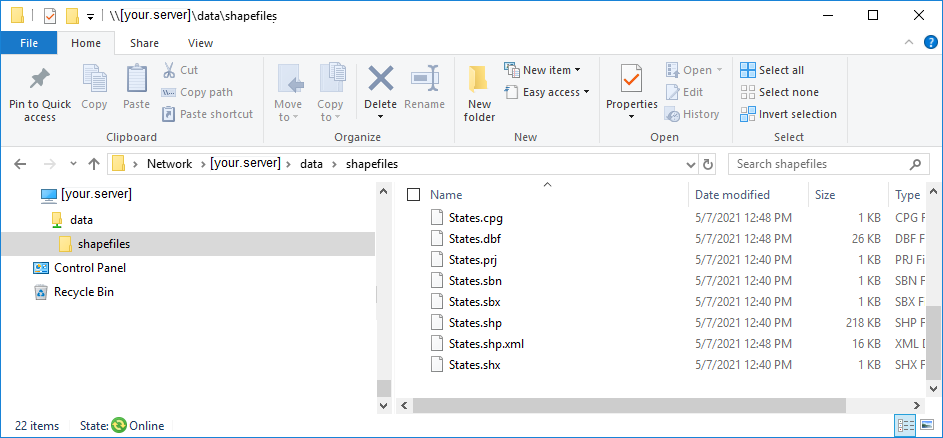Click the Rename icon

(x=425, y=79)
